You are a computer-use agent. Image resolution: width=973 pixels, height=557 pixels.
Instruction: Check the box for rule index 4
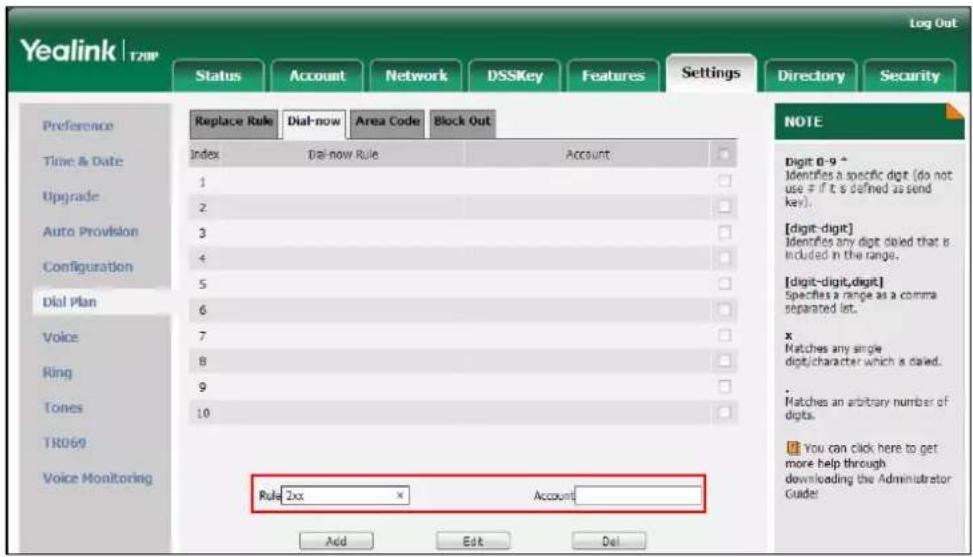(x=724, y=258)
